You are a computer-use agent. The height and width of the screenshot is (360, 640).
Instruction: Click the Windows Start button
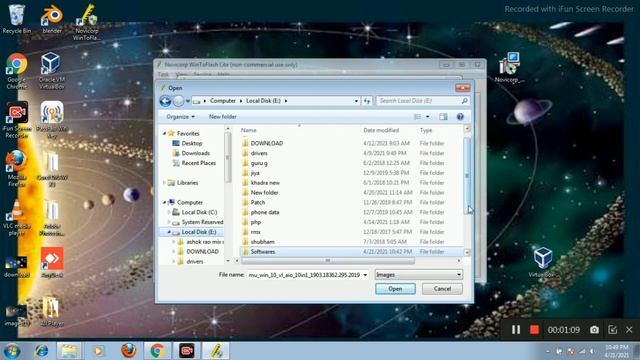click(x=12, y=351)
